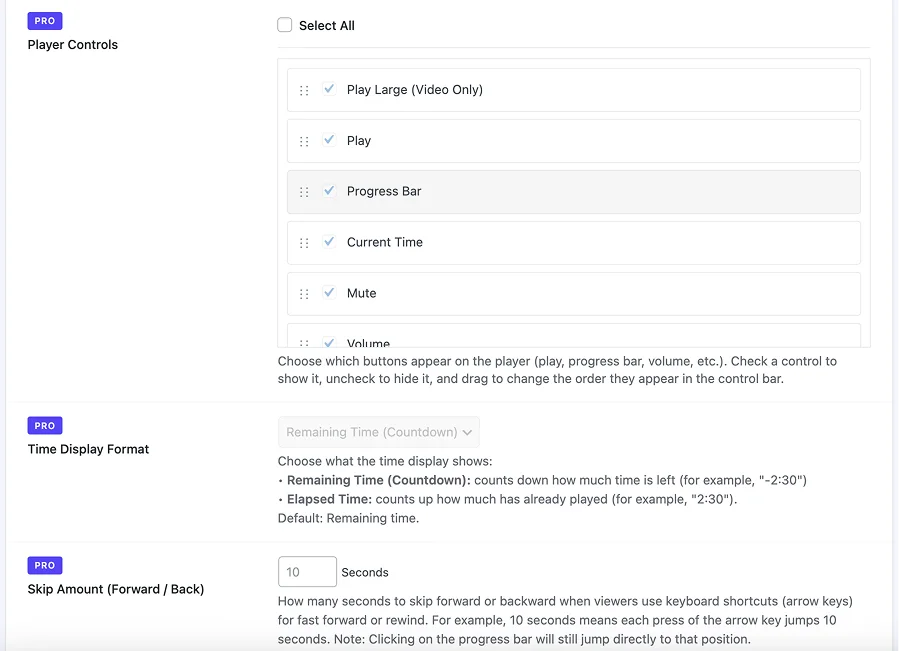
Task: Uncheck the Current Time checkbox
Action: point(329,242)
